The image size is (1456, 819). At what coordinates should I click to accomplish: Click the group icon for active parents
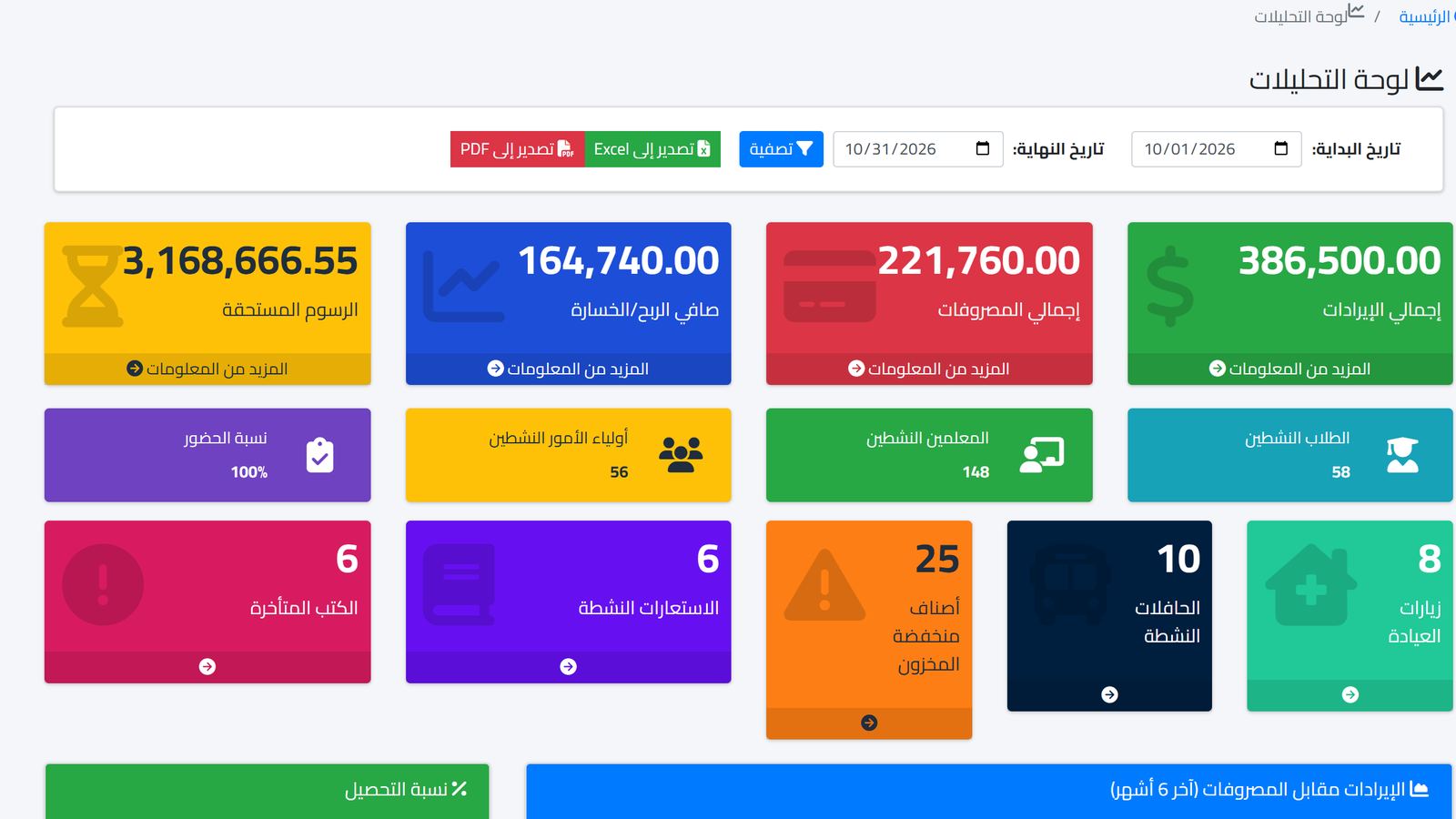click(x=681, y=455)
